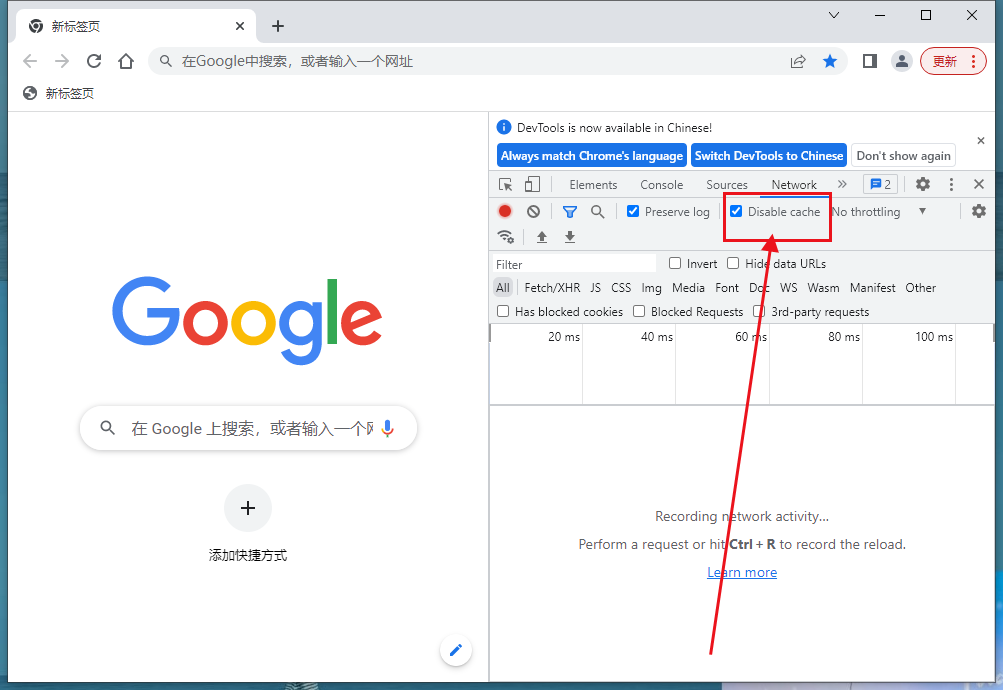Filter by Manifest requests

point(873,288)
